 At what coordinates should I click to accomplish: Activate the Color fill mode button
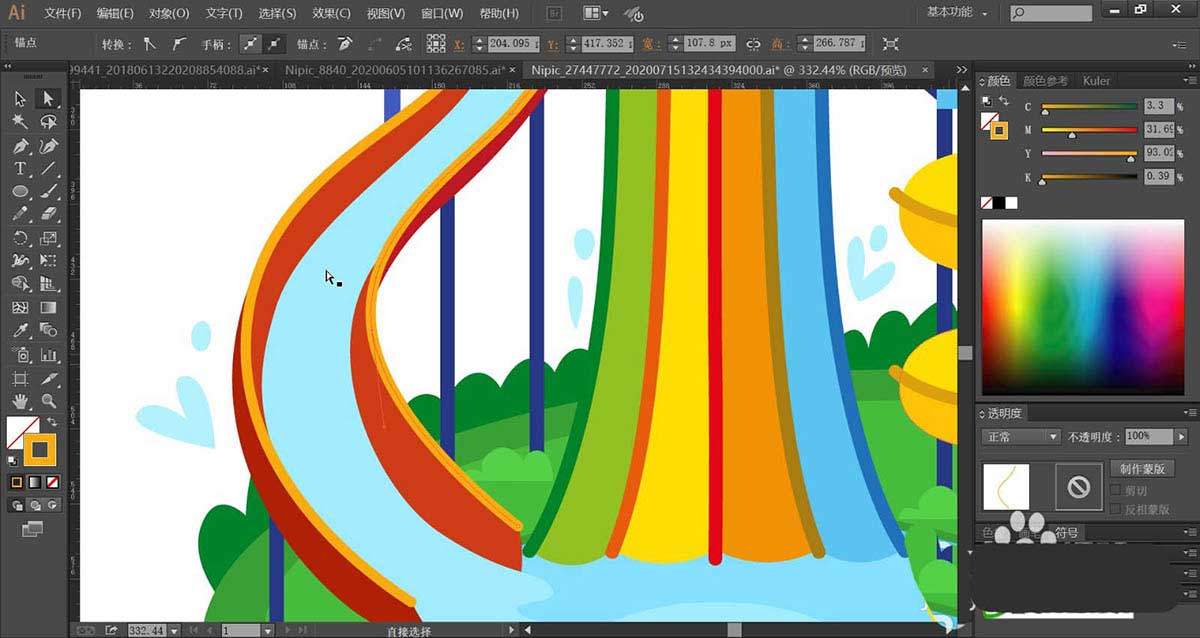click(x=17, y=482)
